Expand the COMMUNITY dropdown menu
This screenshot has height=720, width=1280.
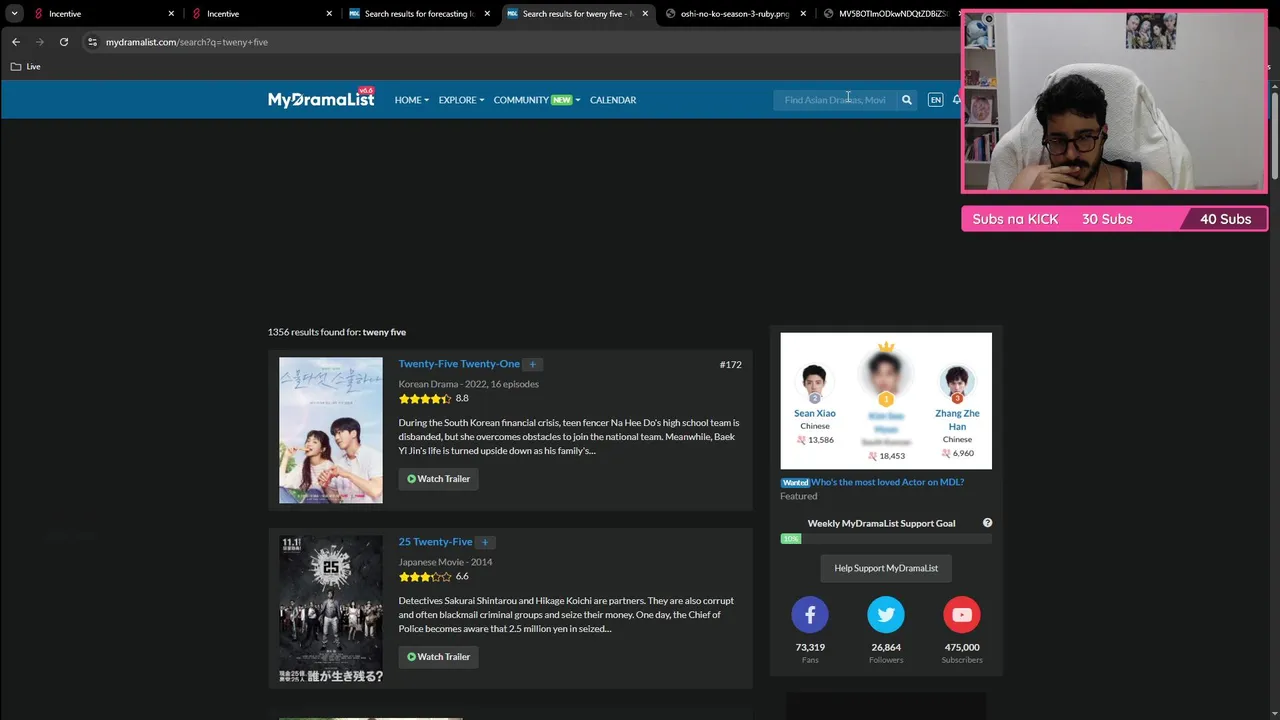coord(537,100)
